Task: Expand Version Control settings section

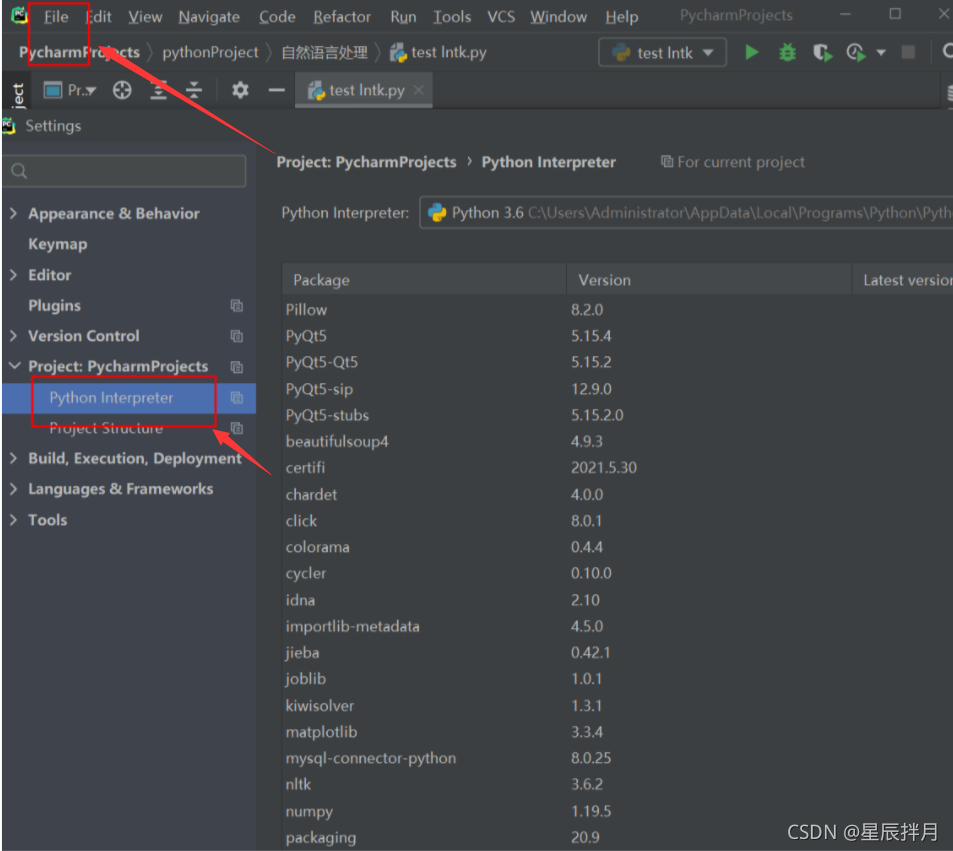Action: point(13,336)
